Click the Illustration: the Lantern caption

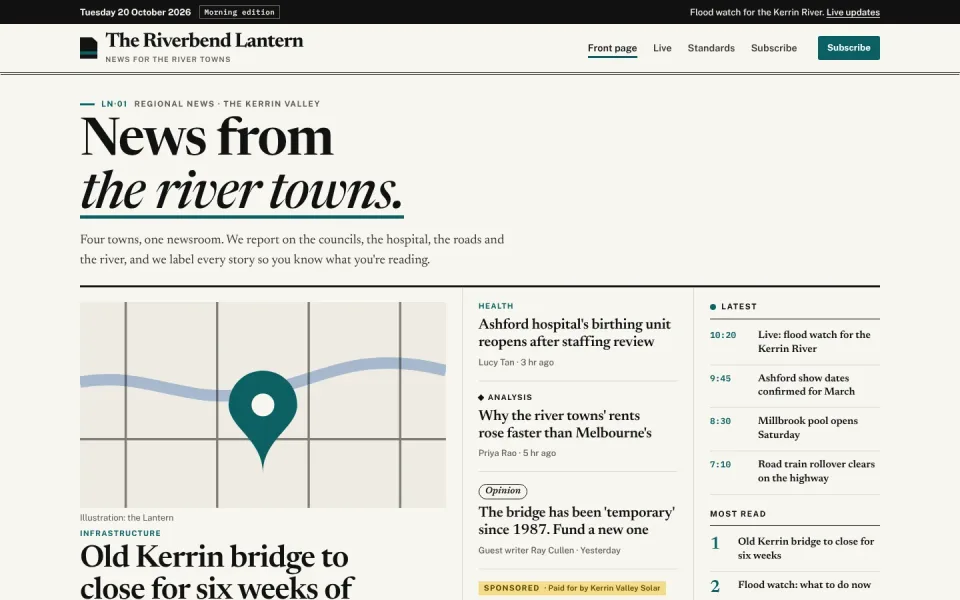click(127, 518)
